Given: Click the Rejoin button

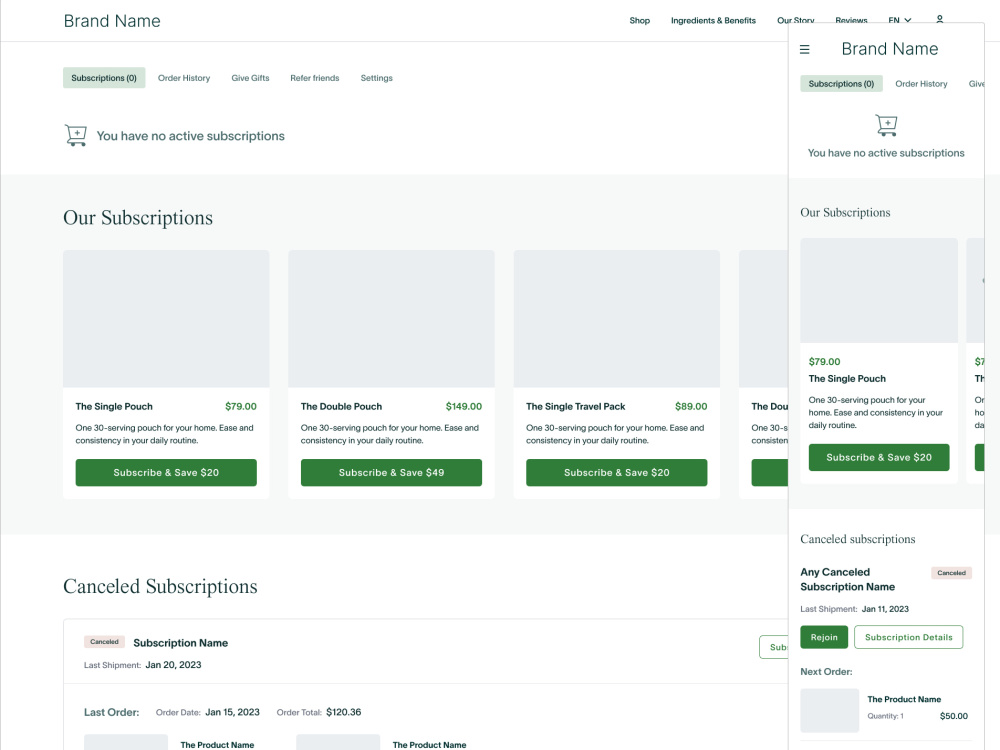Looking at the screenshot, I should click(x=824, y=637).
